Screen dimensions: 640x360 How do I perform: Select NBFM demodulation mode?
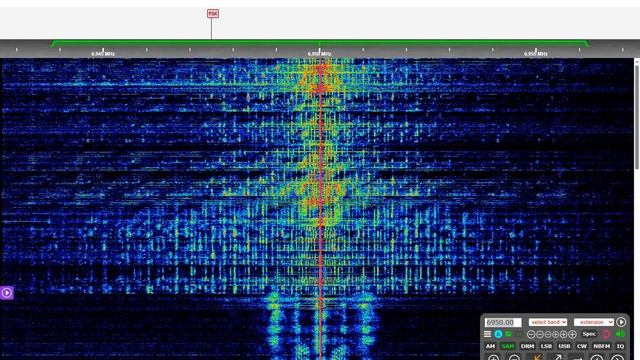[602, 346]
